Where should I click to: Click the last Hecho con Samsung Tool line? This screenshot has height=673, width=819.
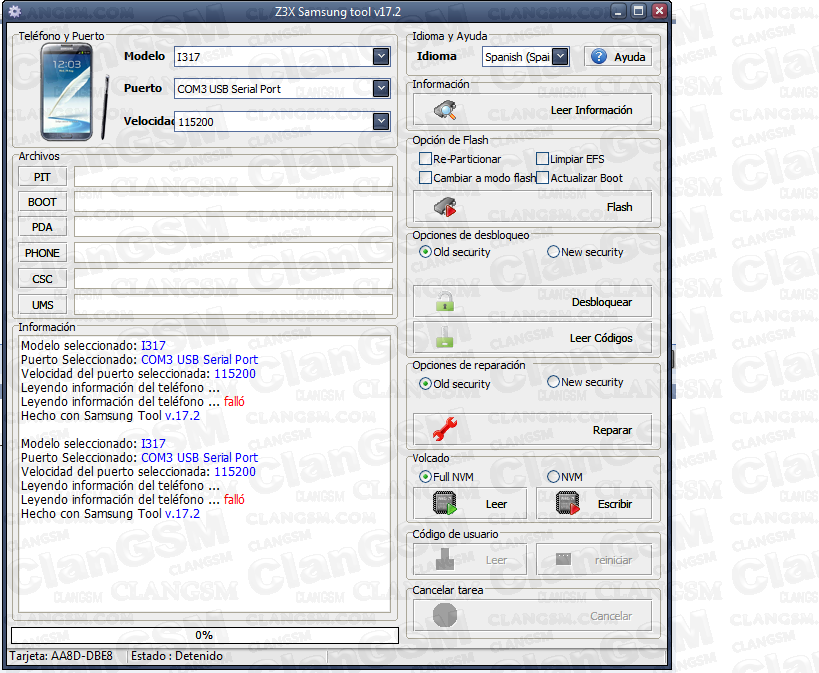tap(110, 514)
